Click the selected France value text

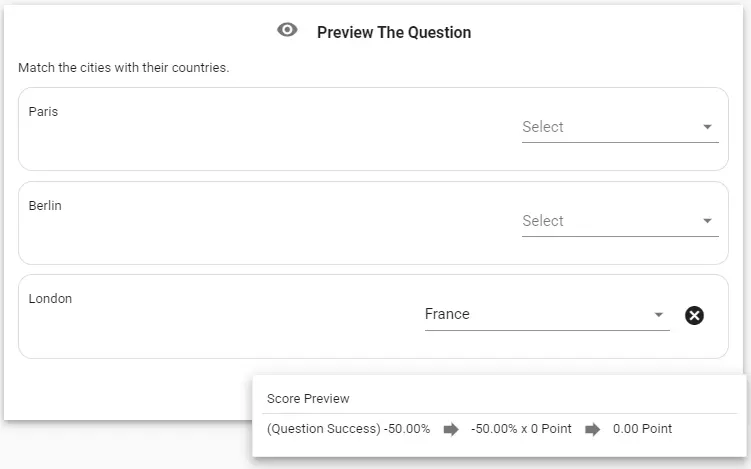(447, 314)
